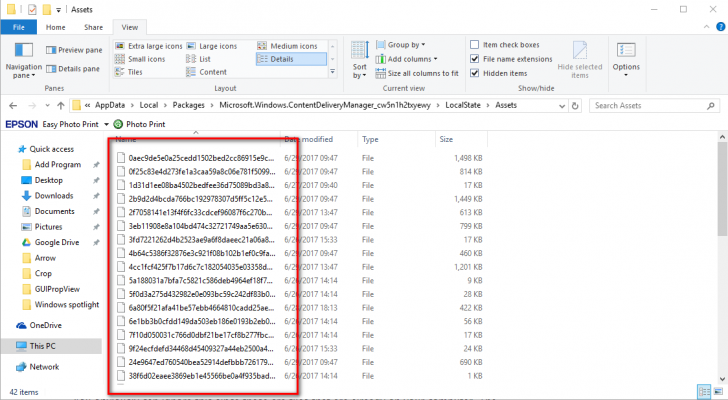
Task: Switch to Small icons layout
Action: click(140, 59)
